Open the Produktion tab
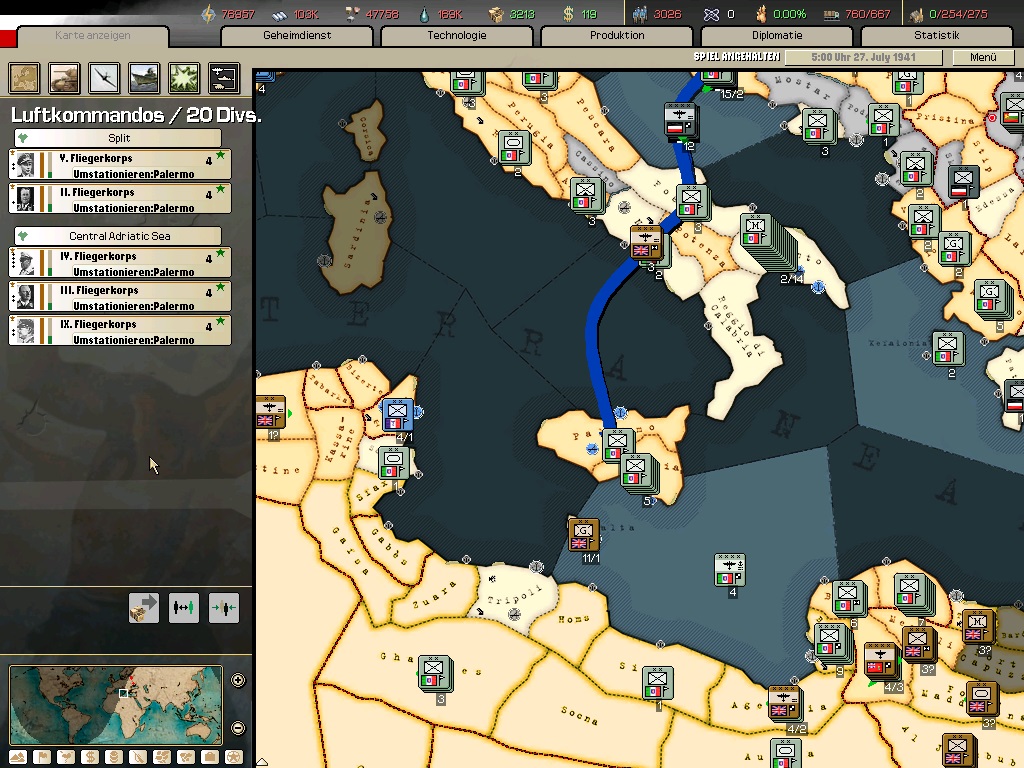This screenshot has width=1024, height=768. click(617, 36)
